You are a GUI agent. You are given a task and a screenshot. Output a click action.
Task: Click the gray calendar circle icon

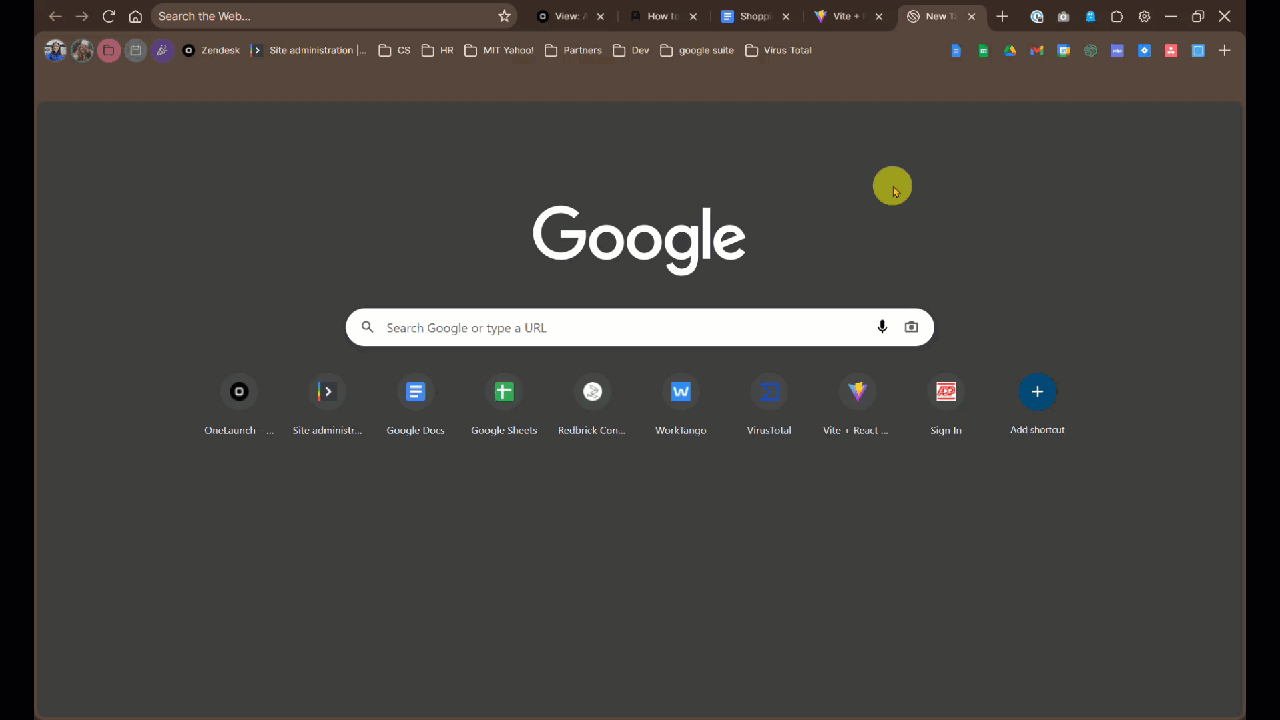click(136, 50)
